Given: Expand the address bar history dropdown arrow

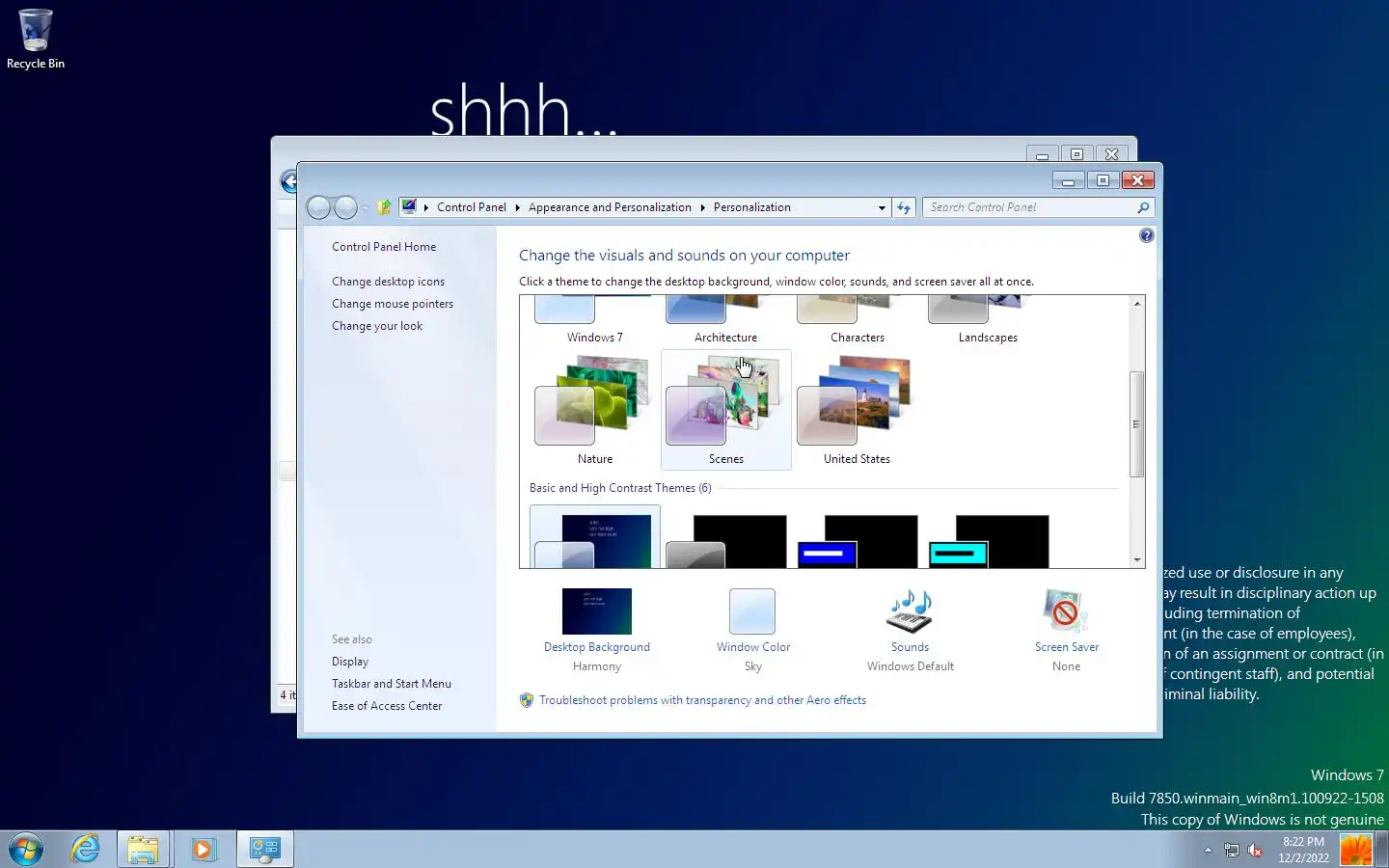Looking at the screenshot, I should 882,207.
